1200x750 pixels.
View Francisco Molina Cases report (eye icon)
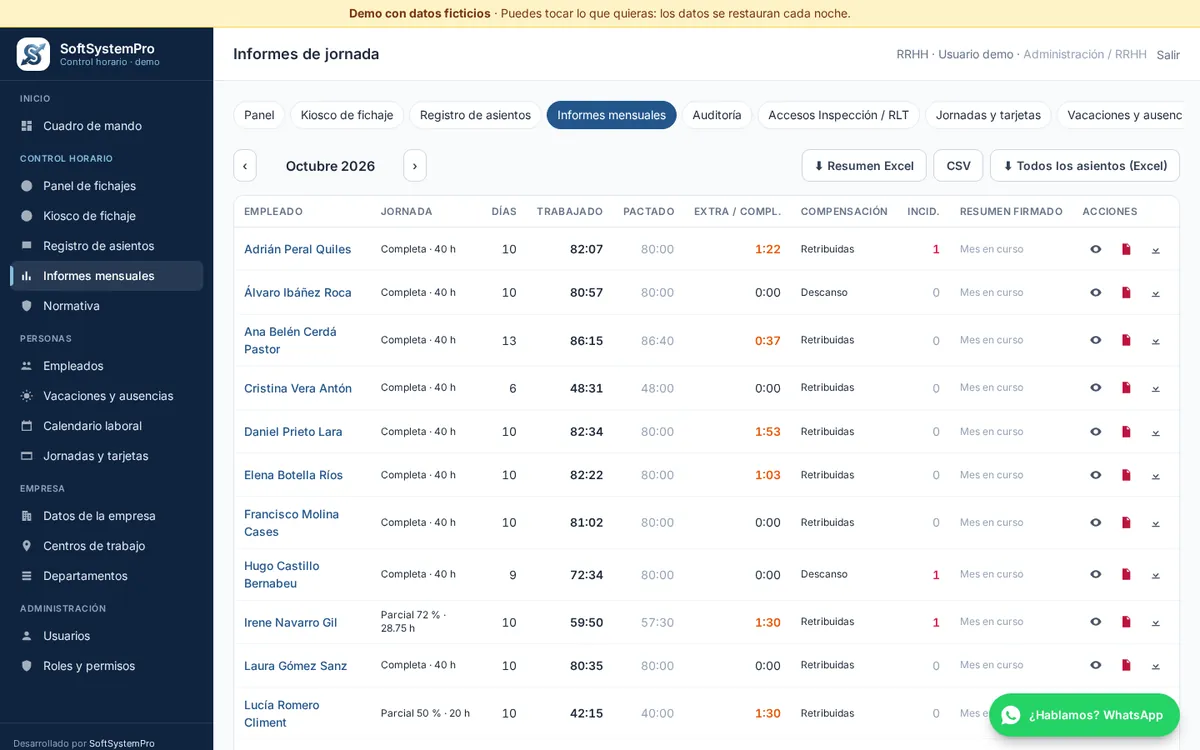[1096, 523]
